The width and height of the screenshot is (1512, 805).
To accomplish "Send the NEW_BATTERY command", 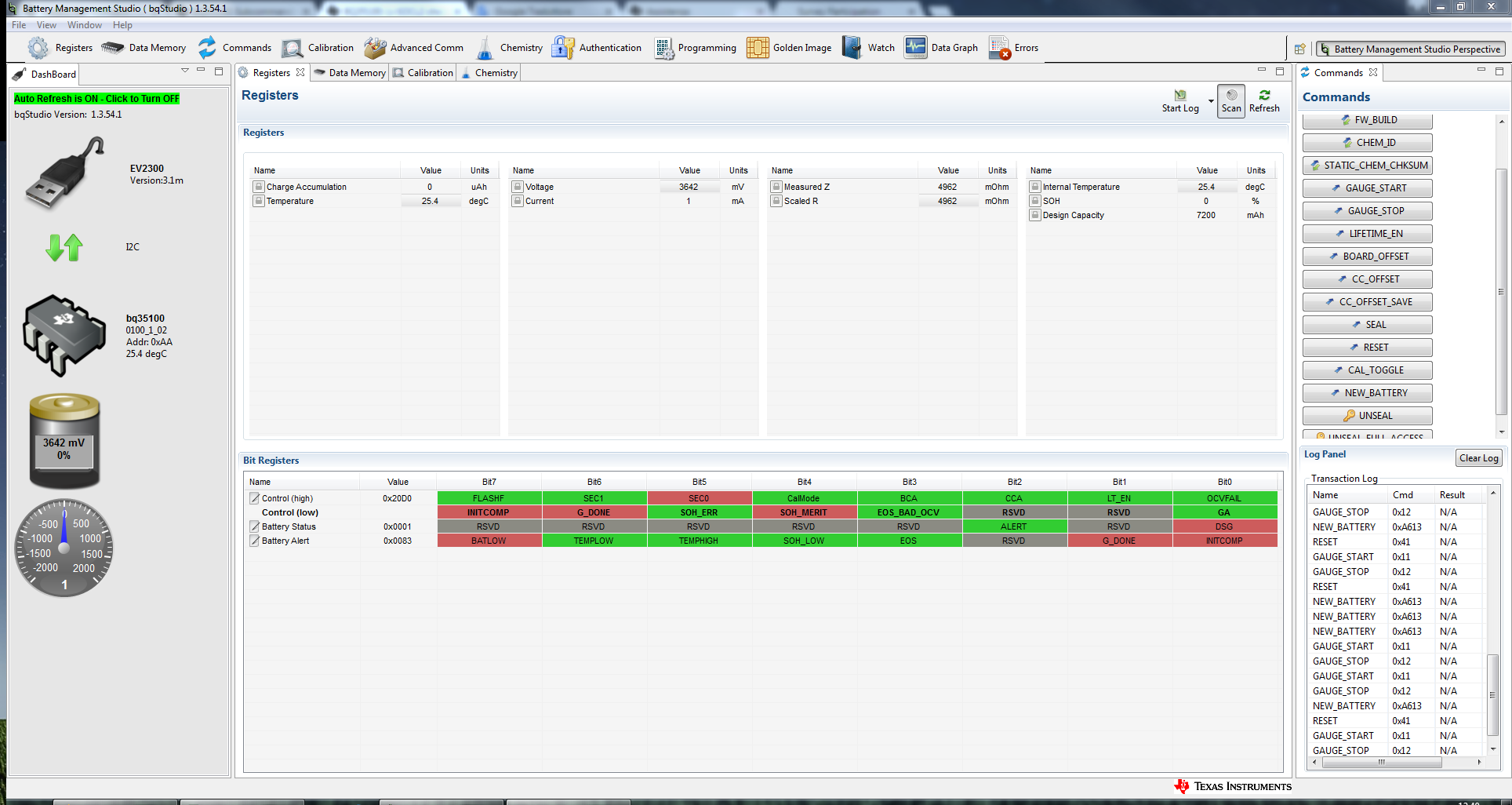I will coord(1367,393).
